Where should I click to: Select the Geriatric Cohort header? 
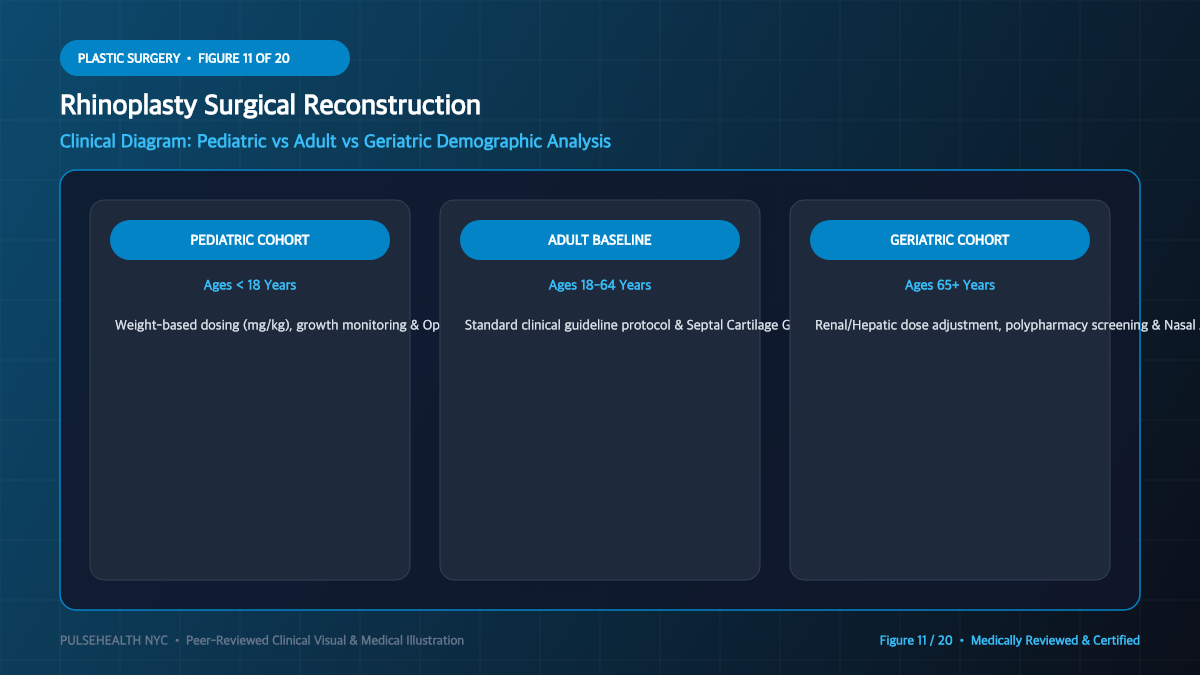click(950, 240)
